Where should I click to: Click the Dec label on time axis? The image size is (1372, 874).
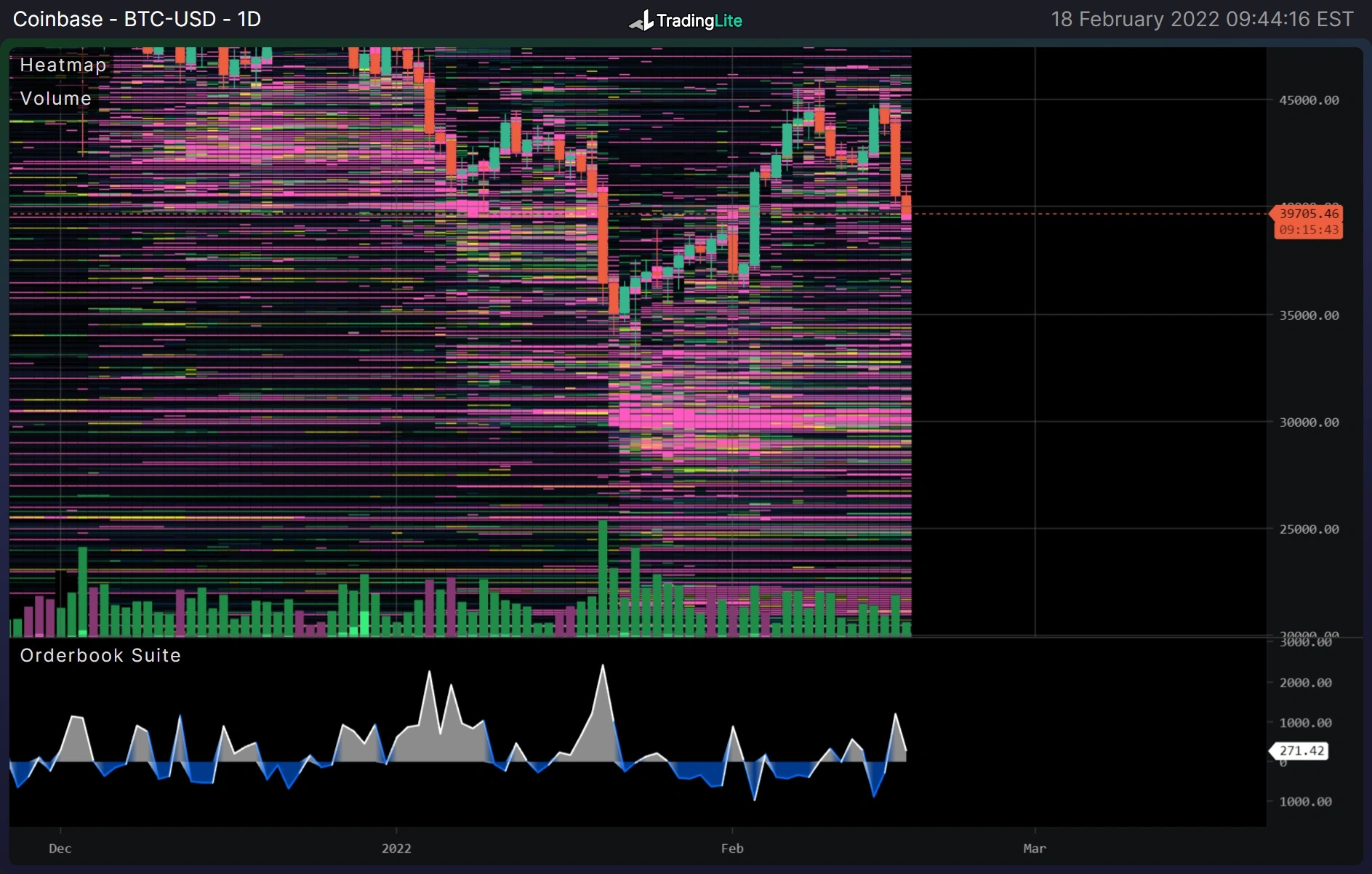[60, 849]
